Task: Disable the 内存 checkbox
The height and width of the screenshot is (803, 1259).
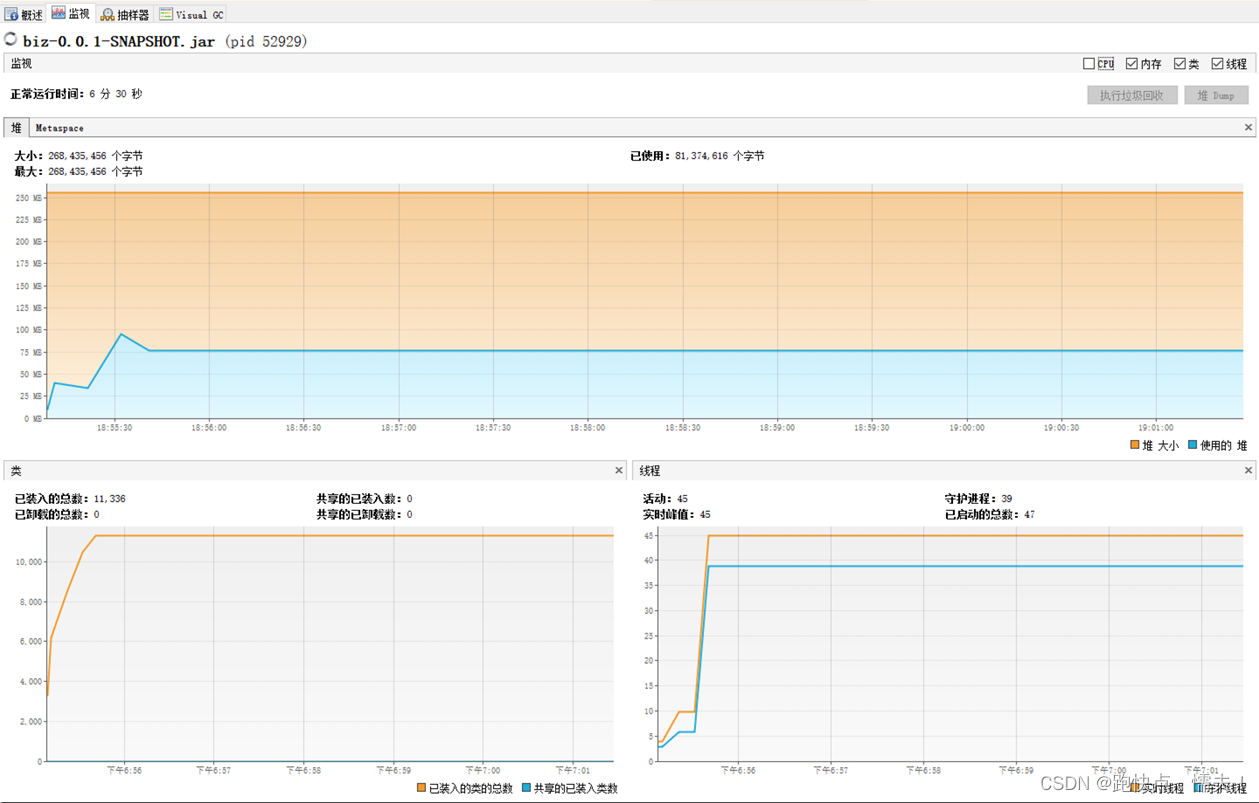Action: click(1131, 63)
